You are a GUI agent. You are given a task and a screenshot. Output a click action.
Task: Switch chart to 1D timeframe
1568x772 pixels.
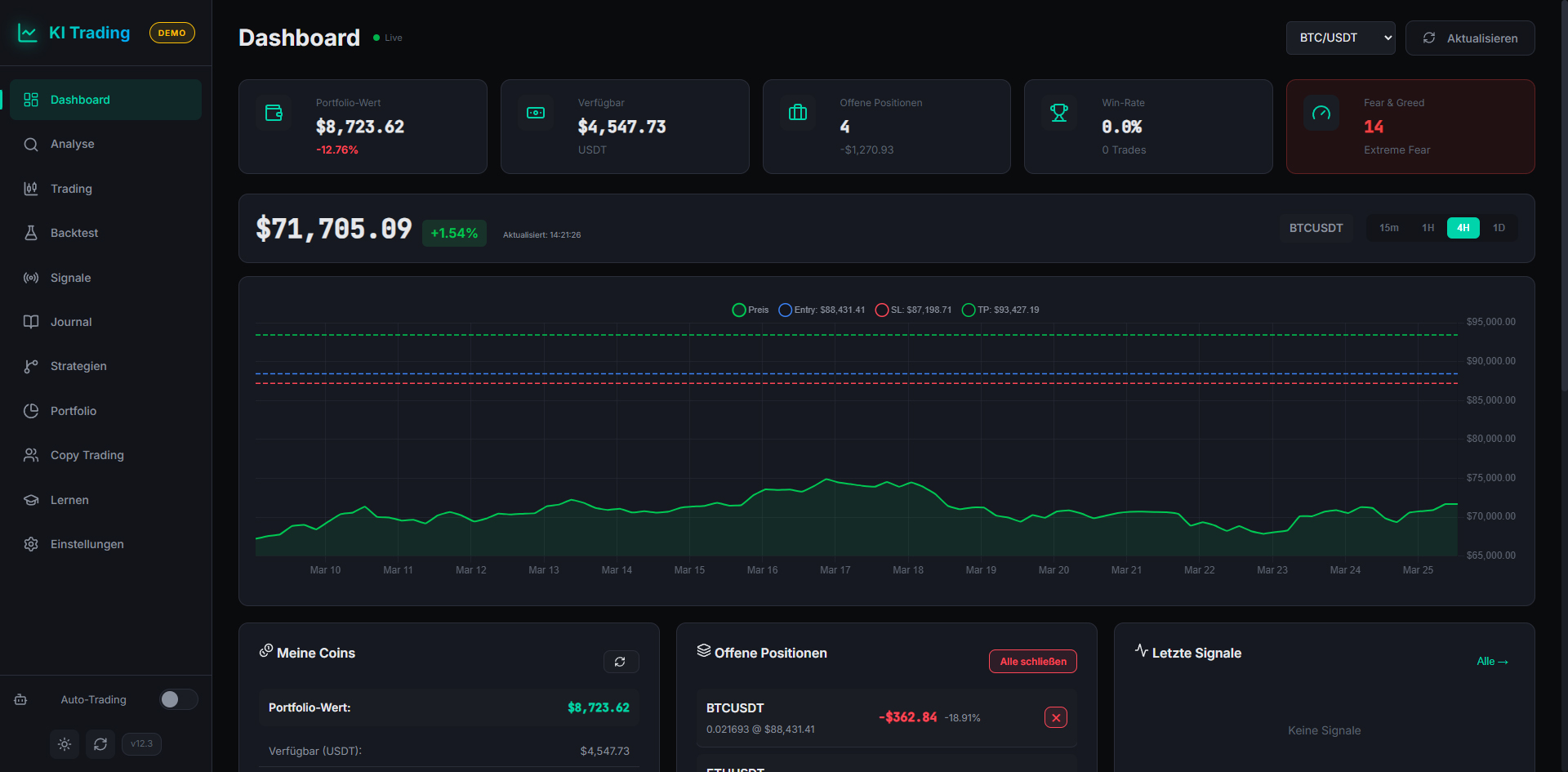pos(1499,228)
